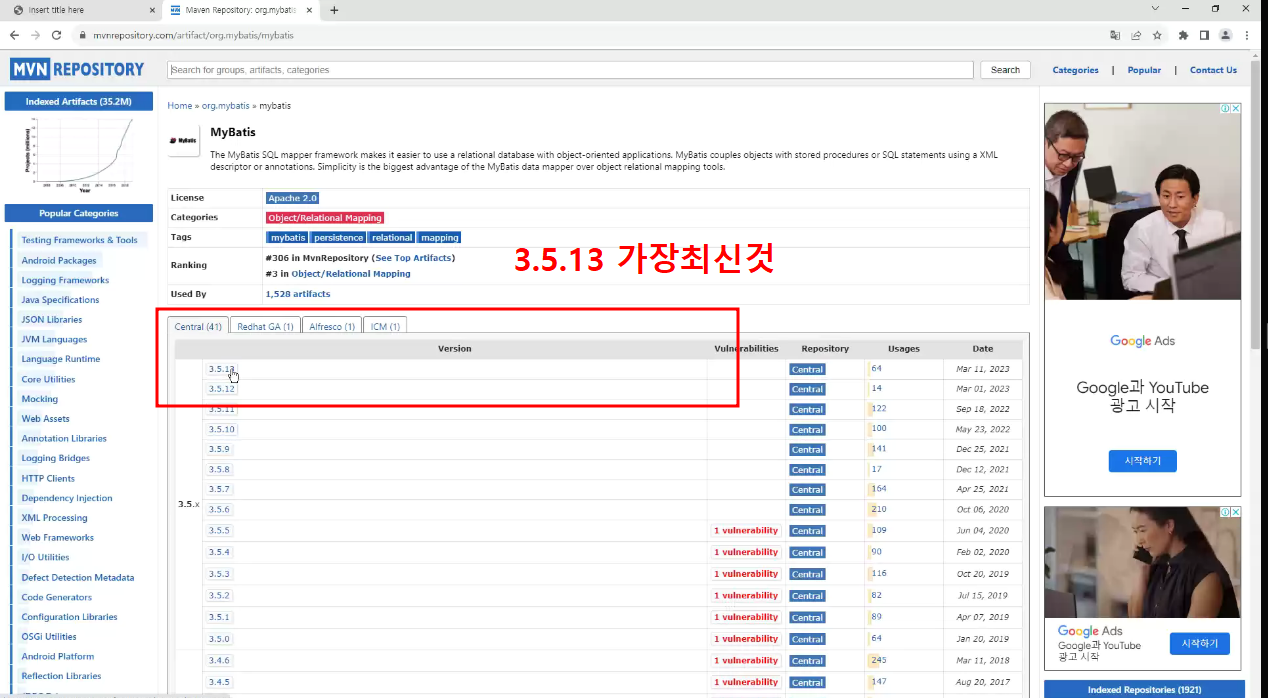Click the Home breadcrumb link
Viewport: 1268px width, 698px height.
pyautogui.click(x=180, y=105)
